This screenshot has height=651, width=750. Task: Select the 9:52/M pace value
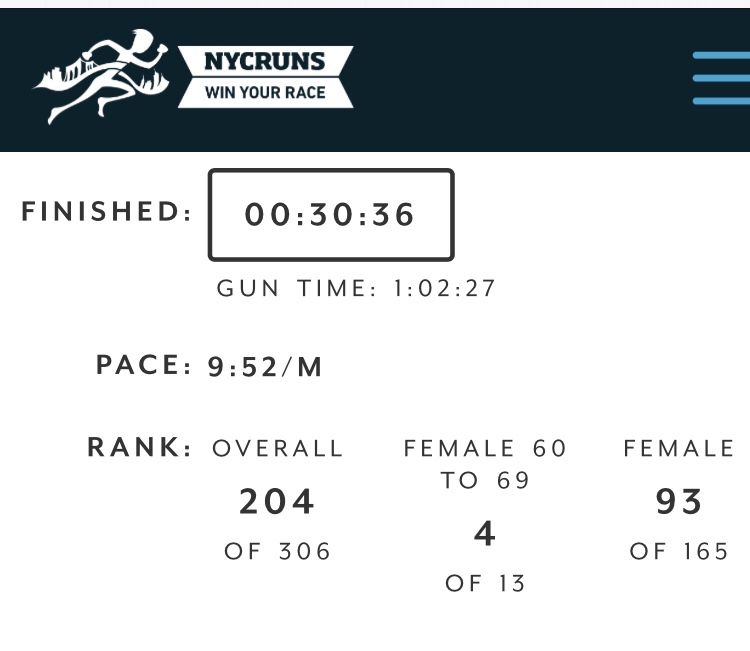[x=266, y=367]
